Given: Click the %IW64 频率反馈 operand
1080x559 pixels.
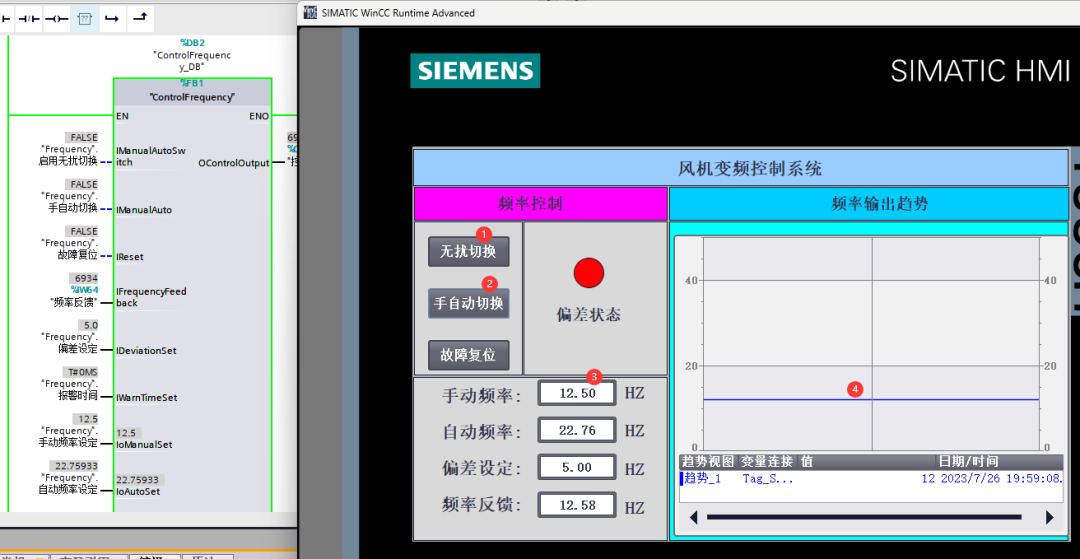Looking at the screenshot, I should (x=74, y=296).
